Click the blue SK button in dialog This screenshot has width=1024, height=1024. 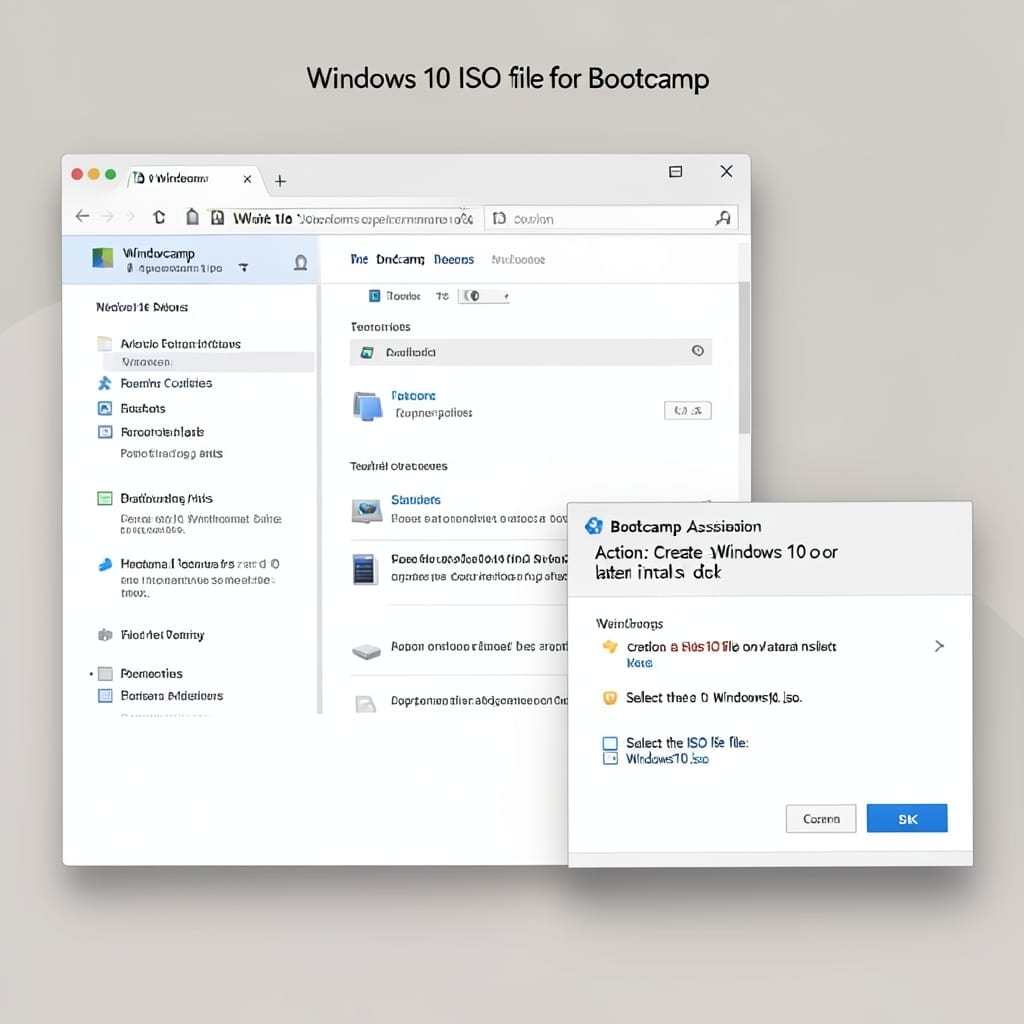pos(907,818)
